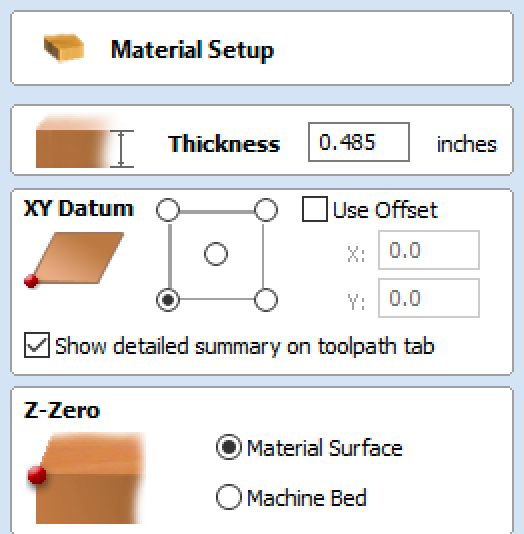The height and width of the screenshot is (534, 524).
Task: Uncheck Show detailed summary on toolpath tab
Action: point(37,345)
